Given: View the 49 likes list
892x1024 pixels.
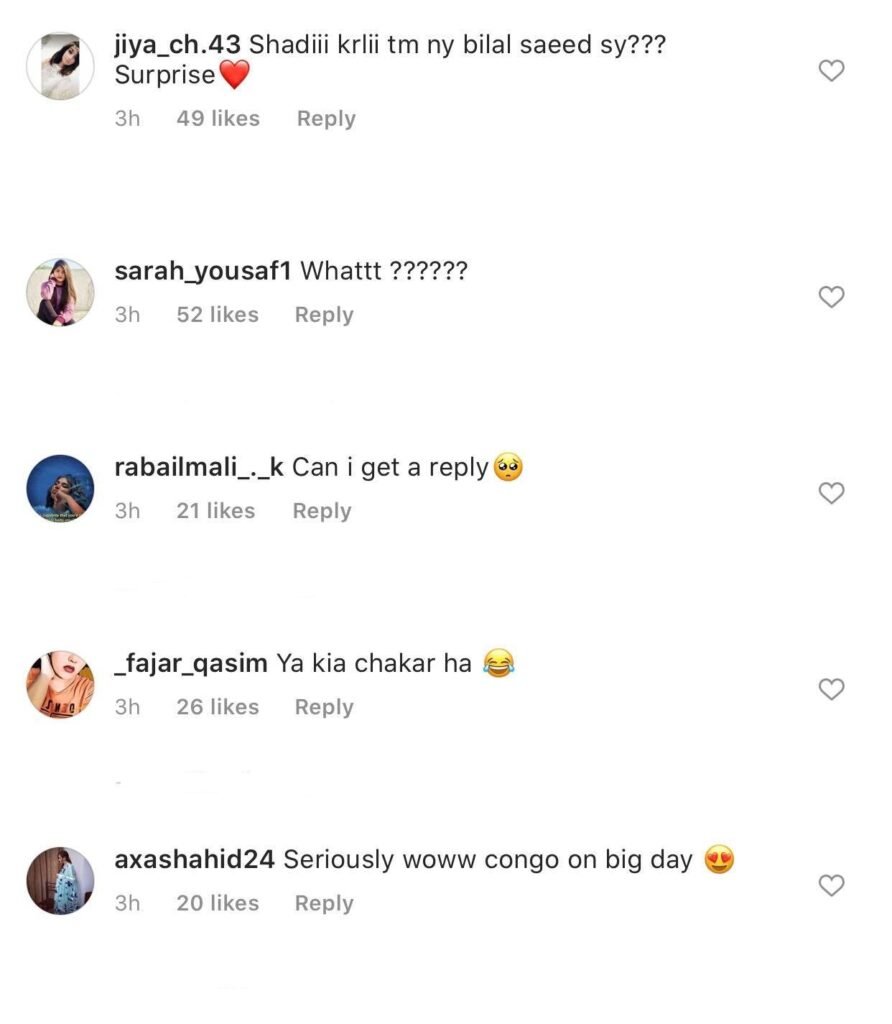Looking at the screenshot, I should (218, 119).
